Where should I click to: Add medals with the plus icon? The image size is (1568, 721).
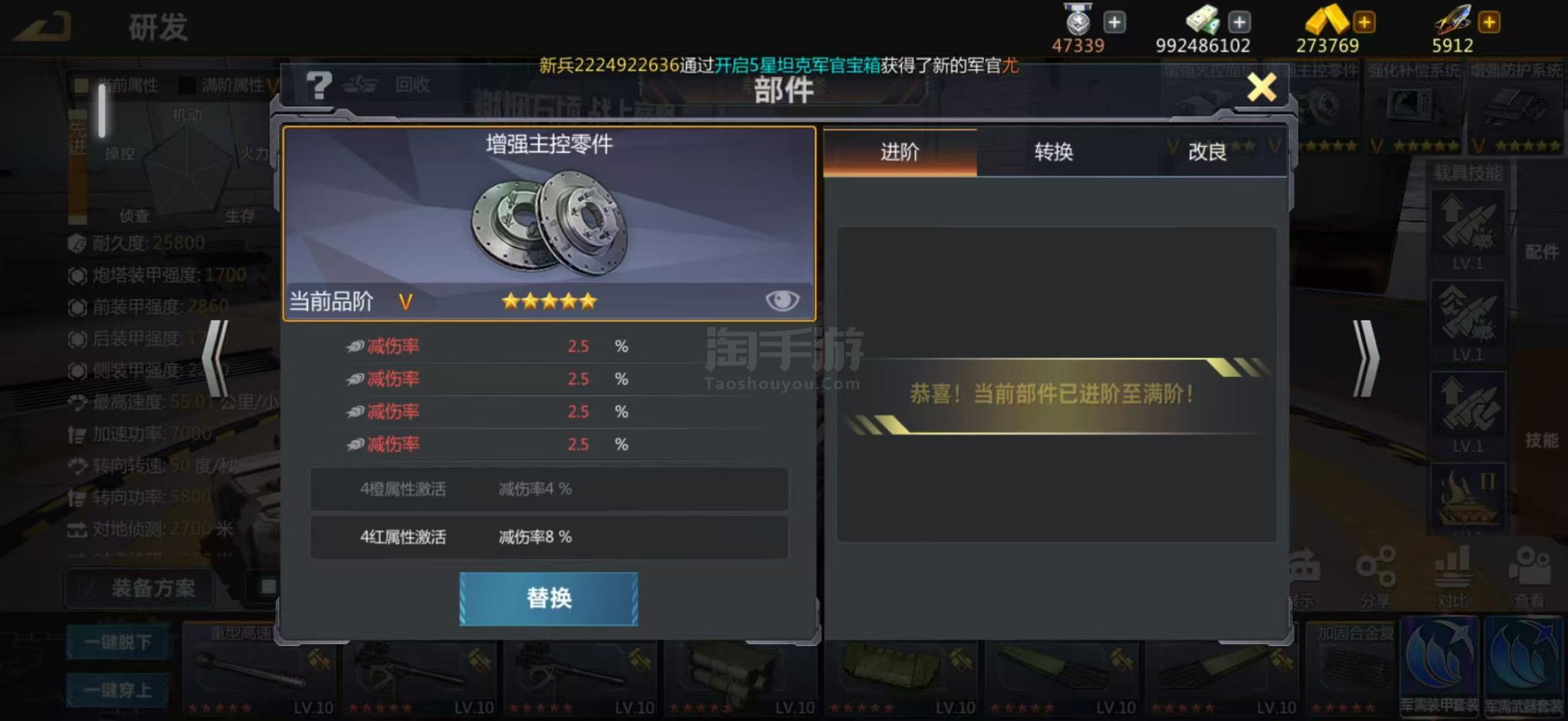[x=1114, y=23]
